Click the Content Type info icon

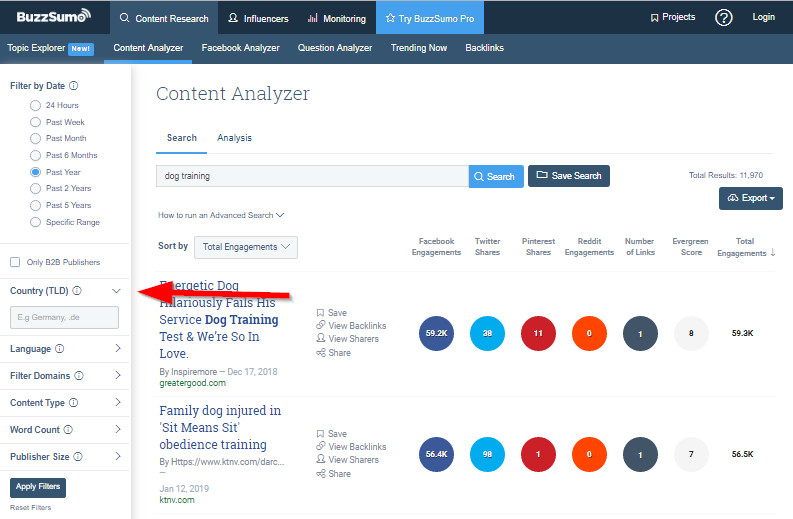74,403
